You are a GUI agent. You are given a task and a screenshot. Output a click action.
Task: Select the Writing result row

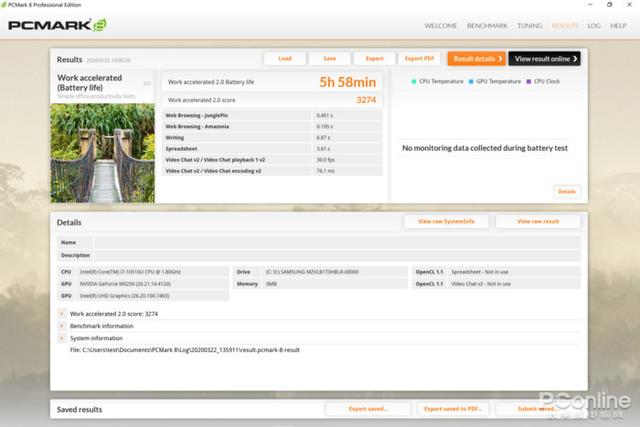[272, 138]
